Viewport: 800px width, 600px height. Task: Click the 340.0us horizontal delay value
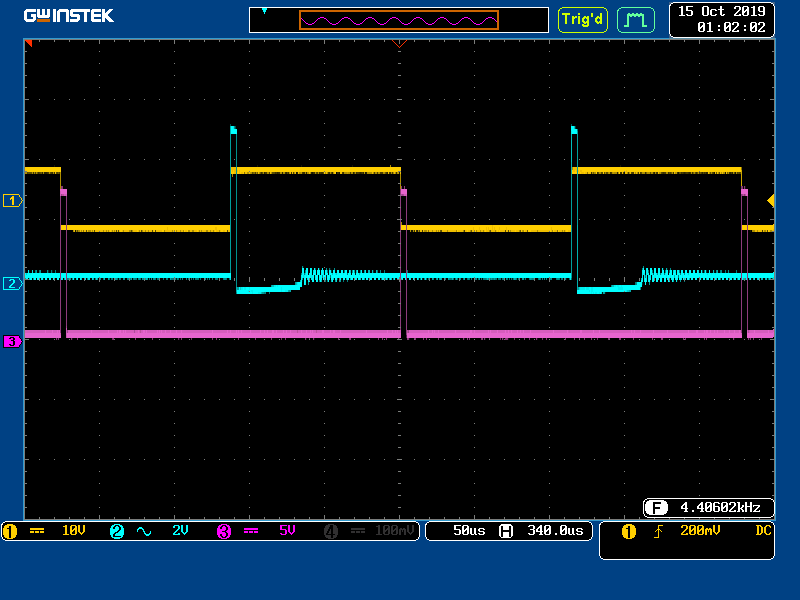pyautogui.click(x=555, y=531)
